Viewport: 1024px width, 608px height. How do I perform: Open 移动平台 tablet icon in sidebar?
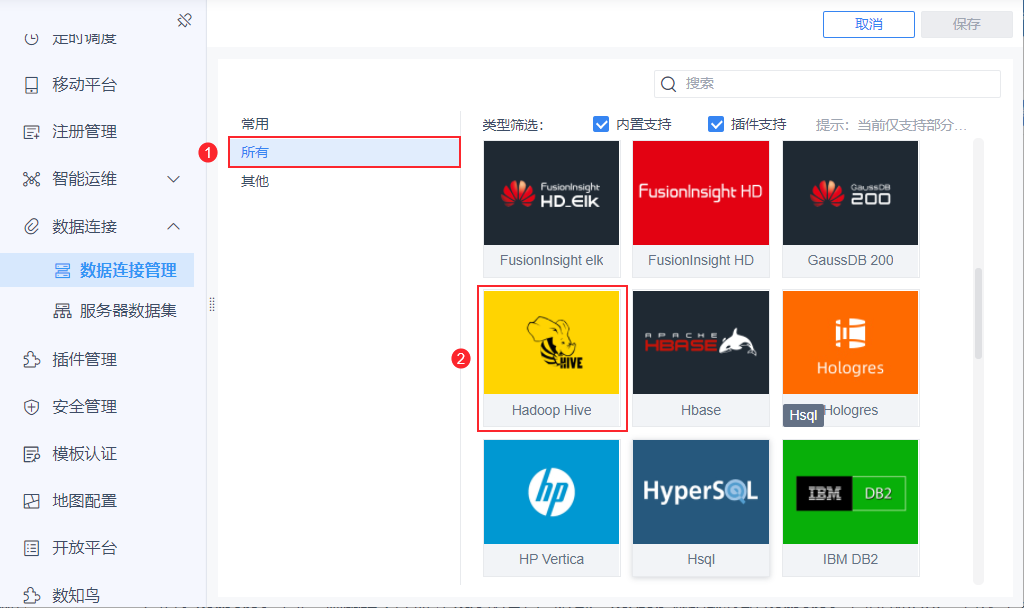click(x=31, y=85)
